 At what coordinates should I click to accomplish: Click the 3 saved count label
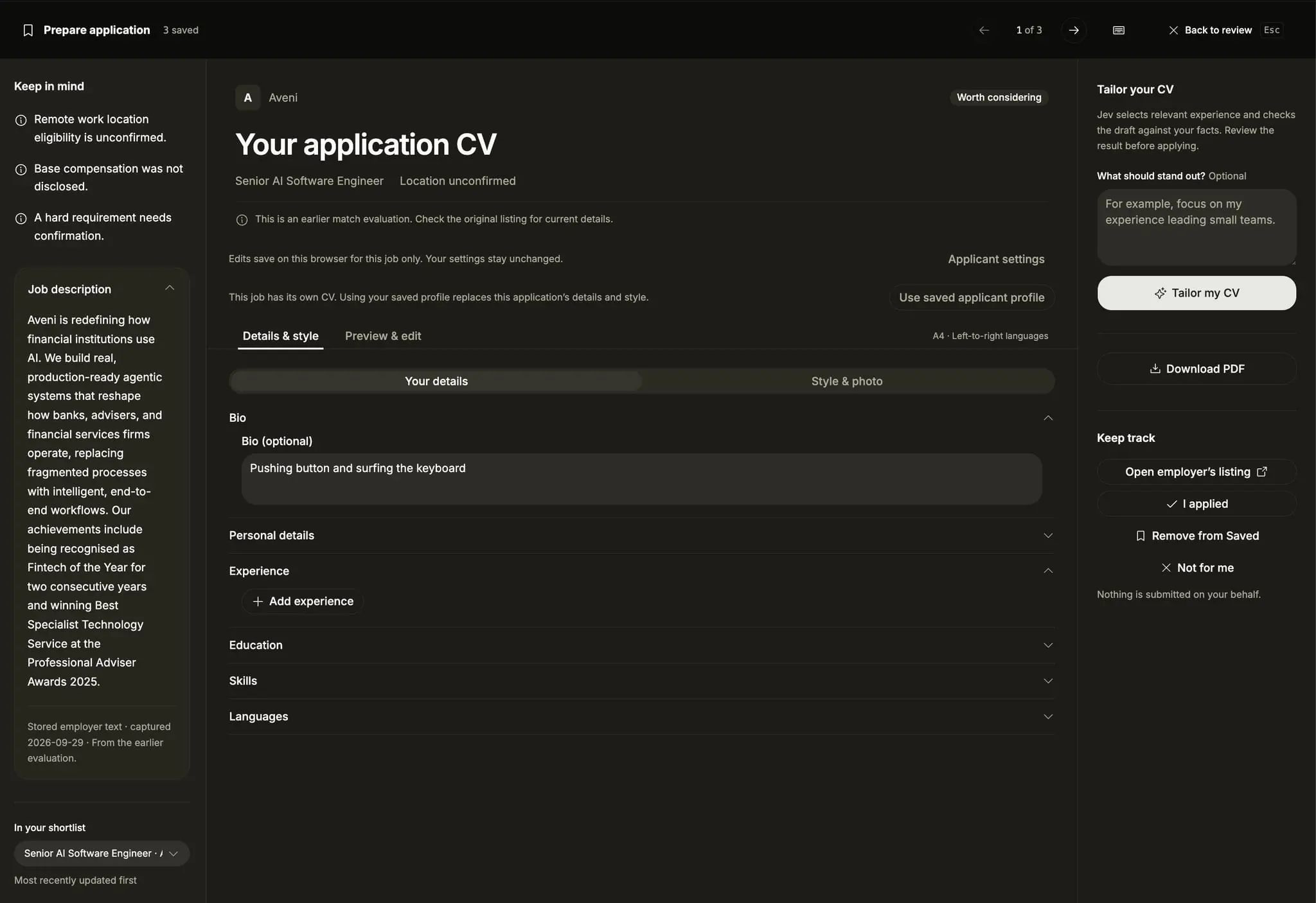[181, 30]
